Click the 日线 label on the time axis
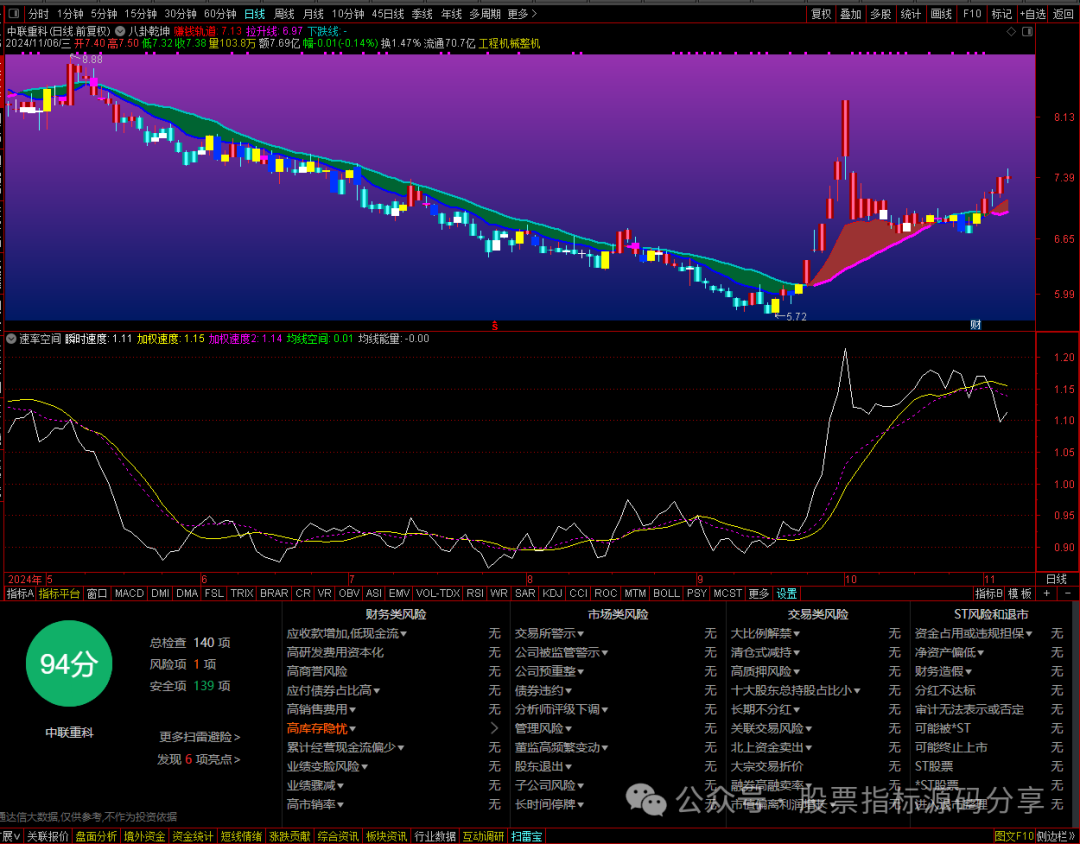This screenshot has height=844, width=1080. tap(1056, 579)
